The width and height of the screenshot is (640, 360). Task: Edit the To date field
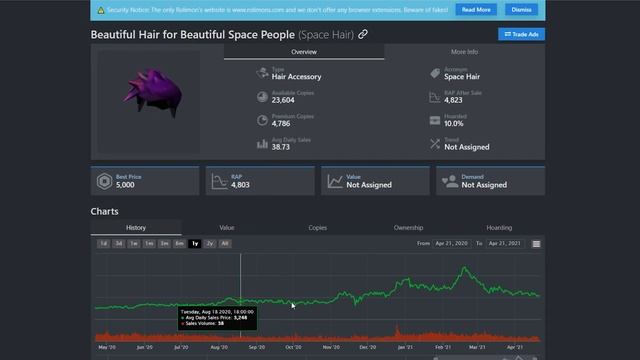click(505, 244)
